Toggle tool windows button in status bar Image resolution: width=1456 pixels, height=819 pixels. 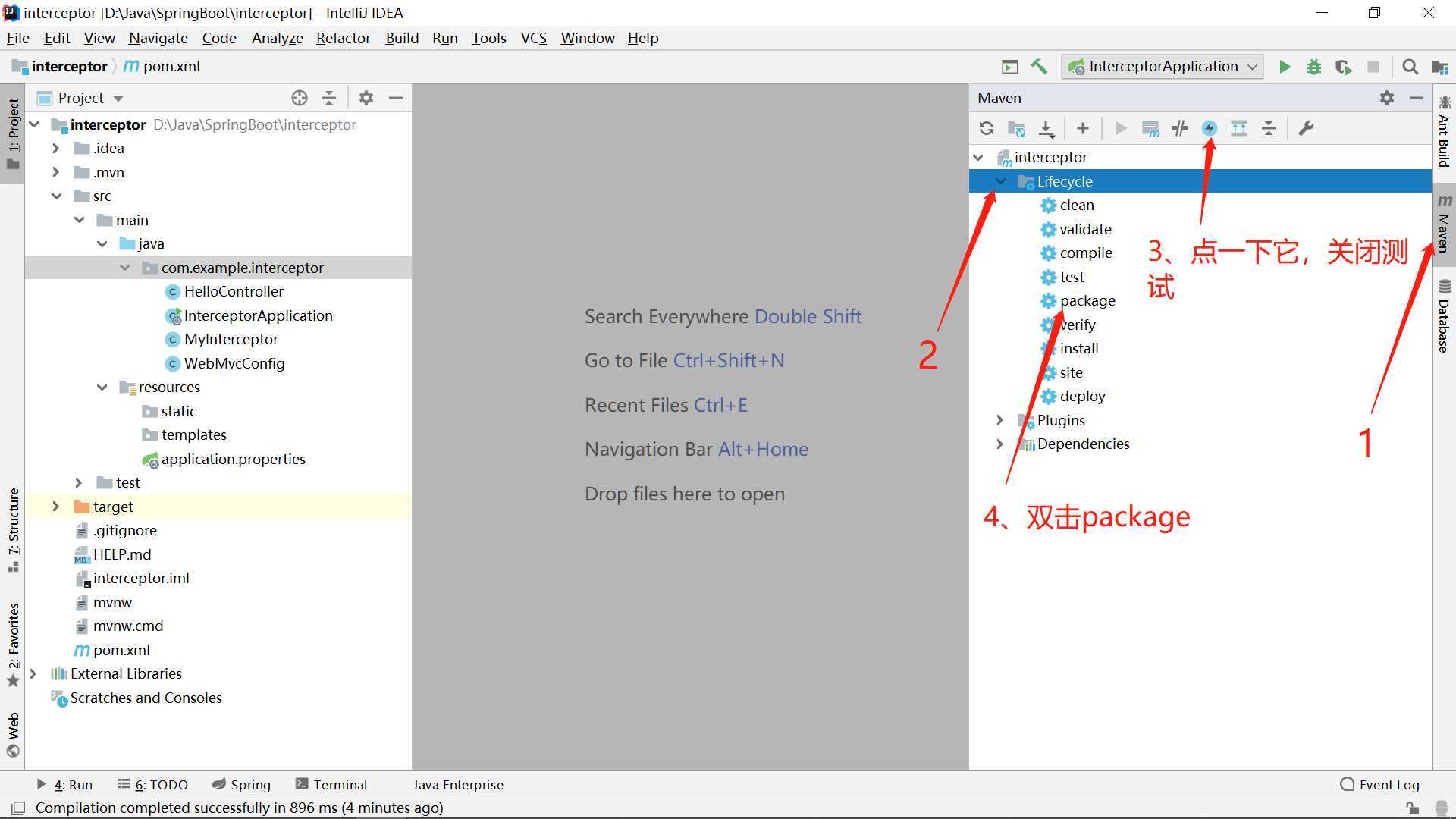click(19, 808)
